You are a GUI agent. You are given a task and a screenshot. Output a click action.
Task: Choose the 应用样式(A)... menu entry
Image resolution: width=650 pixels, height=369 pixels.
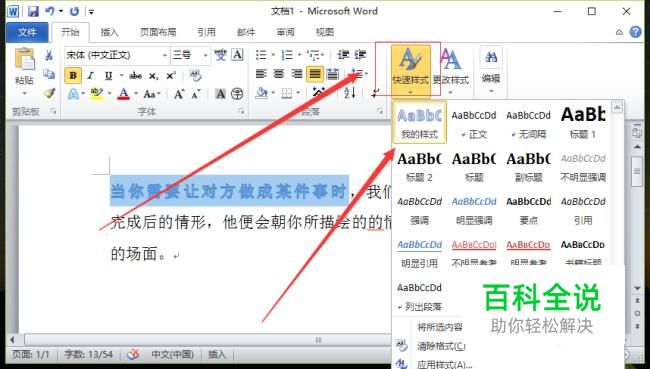(x=444, y=364)
